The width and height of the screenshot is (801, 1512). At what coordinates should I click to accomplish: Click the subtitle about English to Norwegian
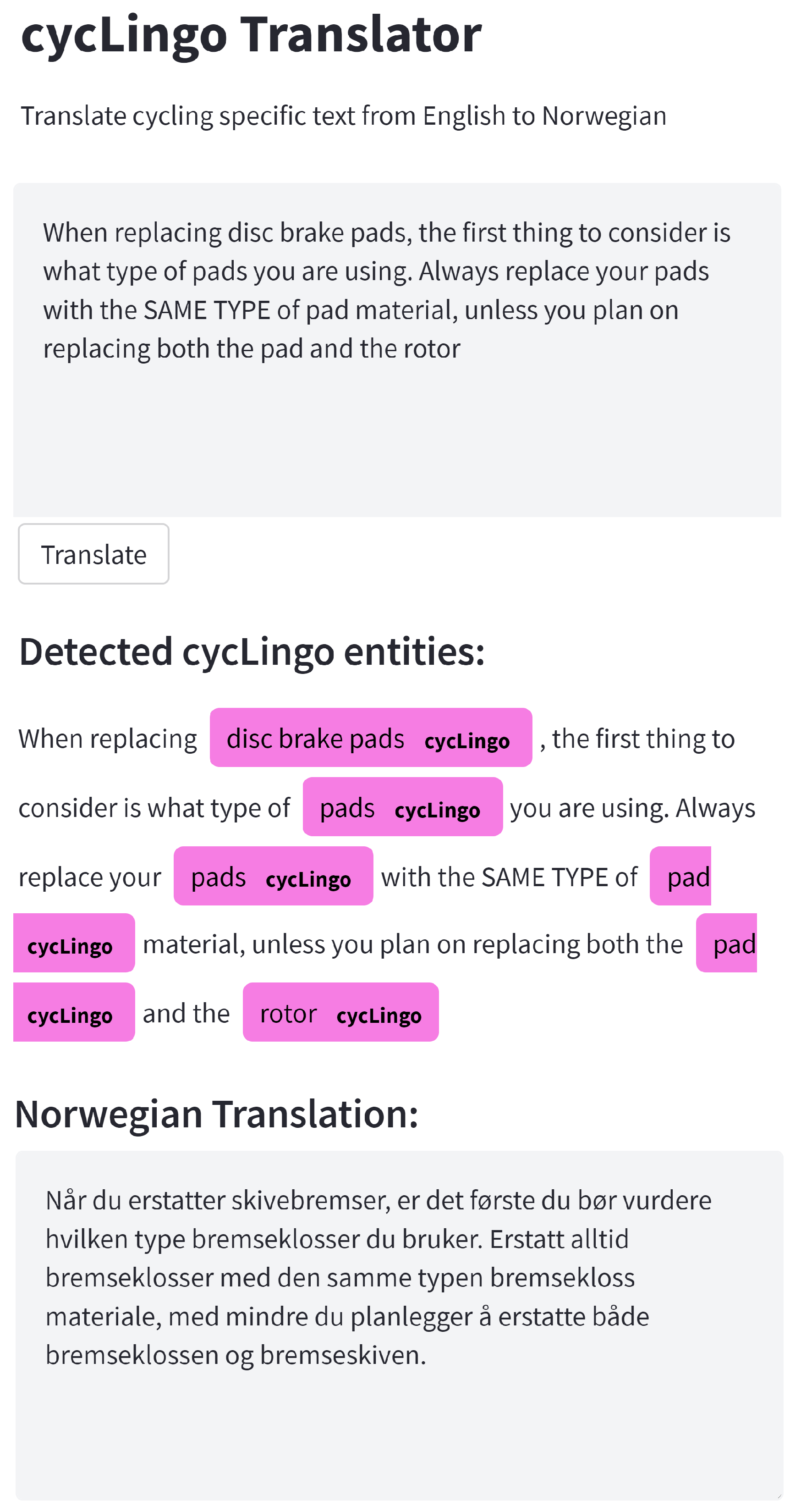343,116
